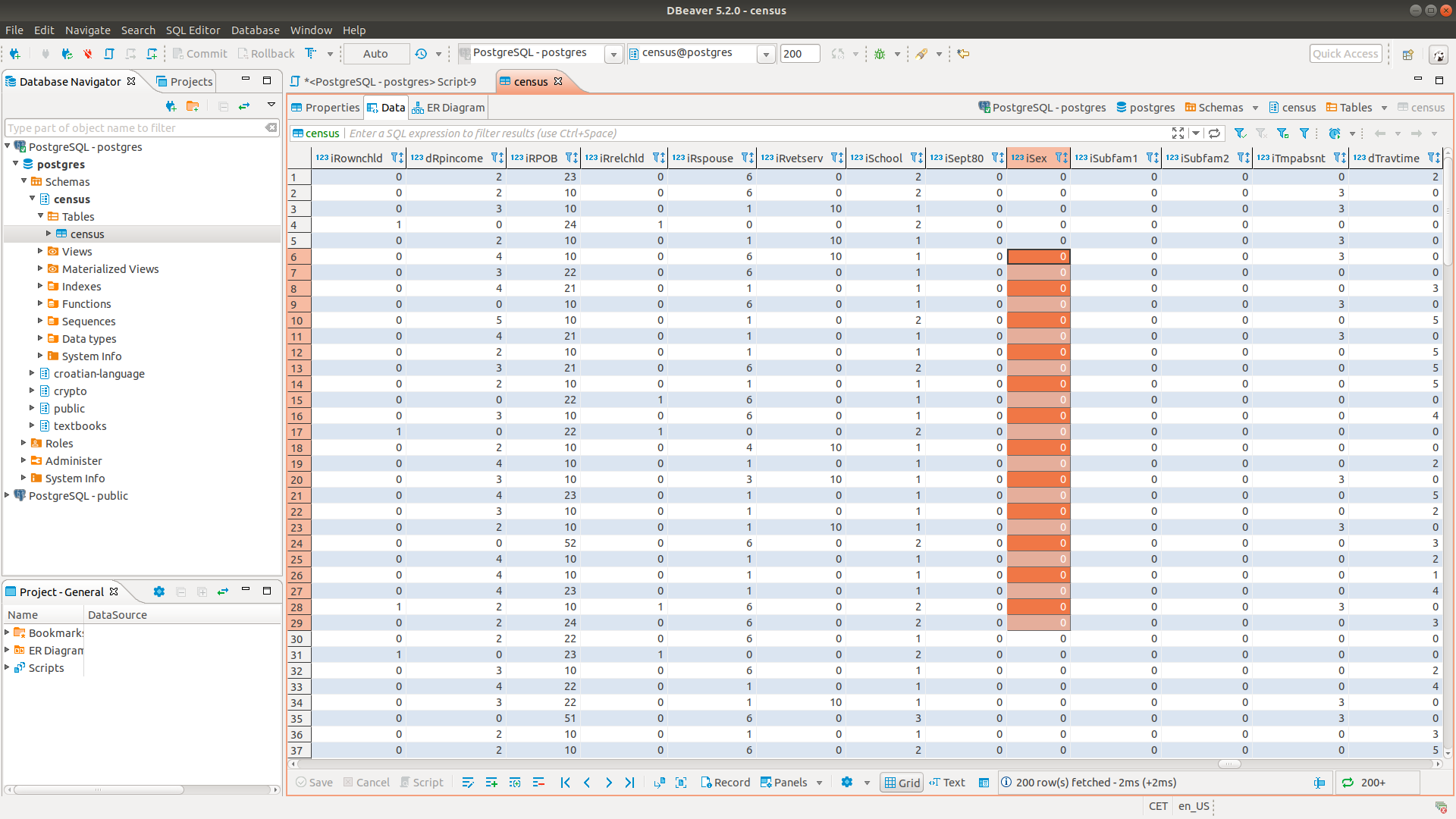Screen dimensions: 1456x819
Task: Click the column sorting icon on iSex
Action: (1065, 157)
